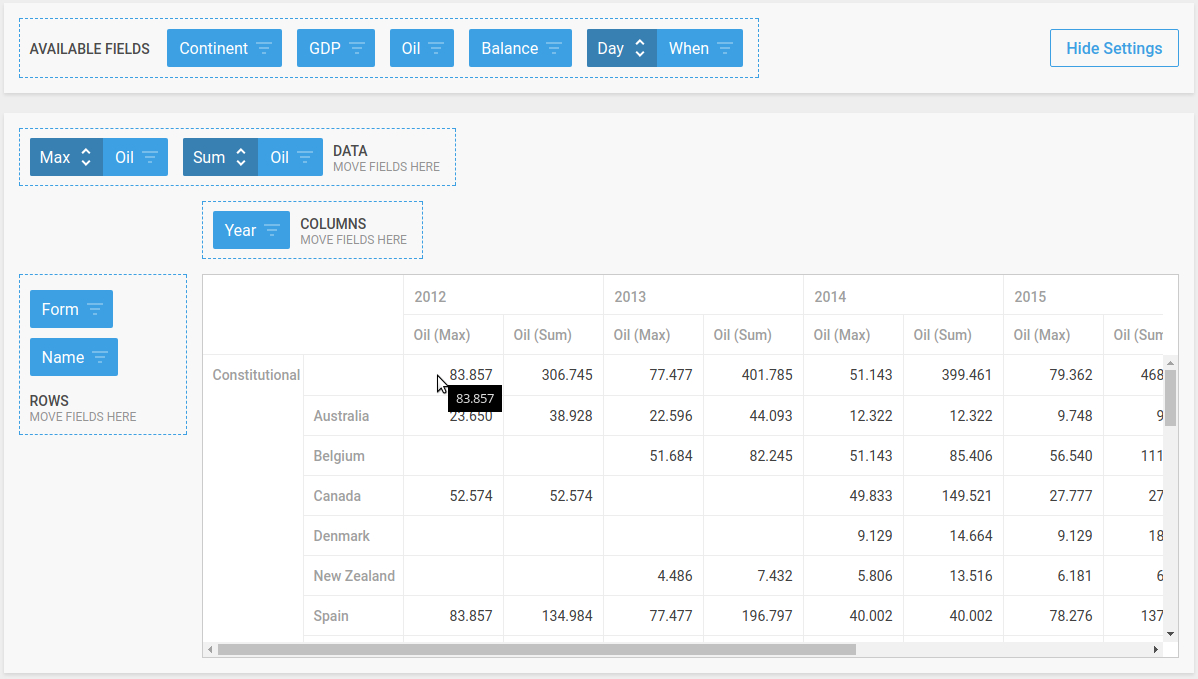
Task: Click the horizontal scrollbar right arrow
Action: tap(1156, 649)
